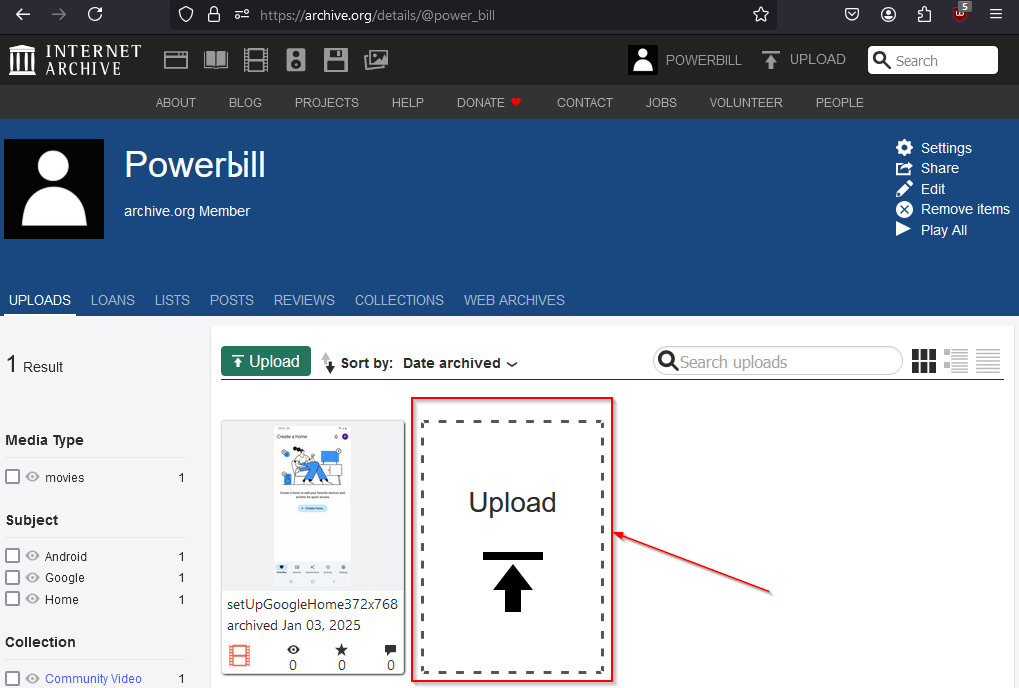Bookmark this page with star icon
This screenshot has height=688, width=1019.
[761, 15]
